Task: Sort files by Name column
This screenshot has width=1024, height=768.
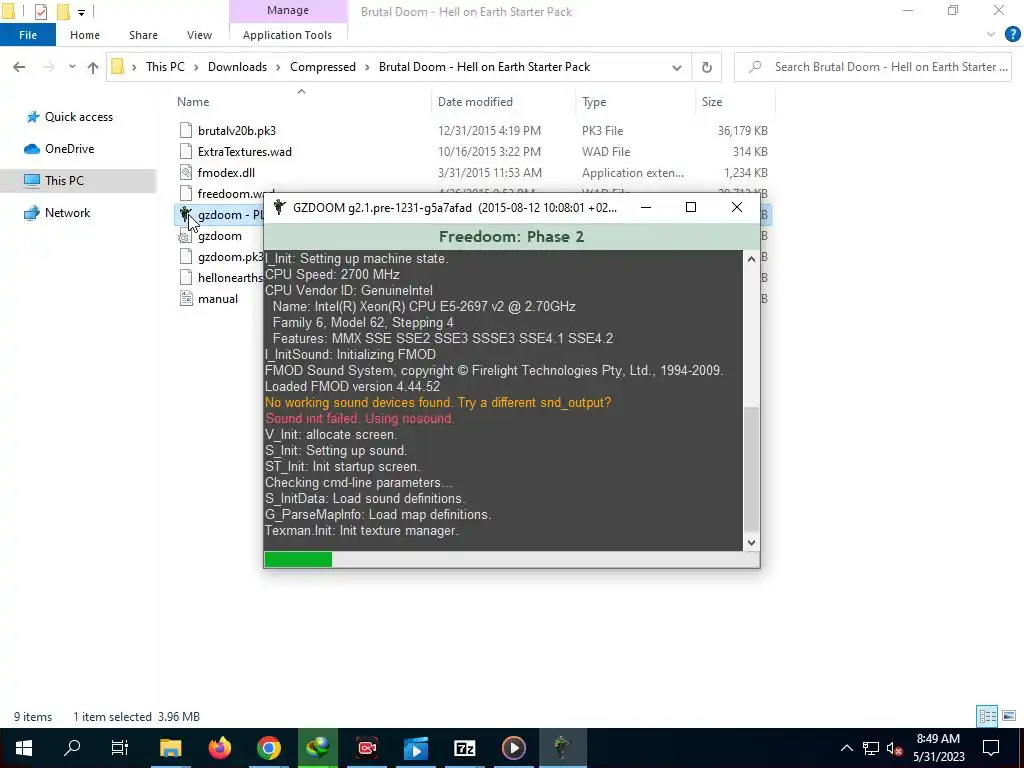Action: 193,102
